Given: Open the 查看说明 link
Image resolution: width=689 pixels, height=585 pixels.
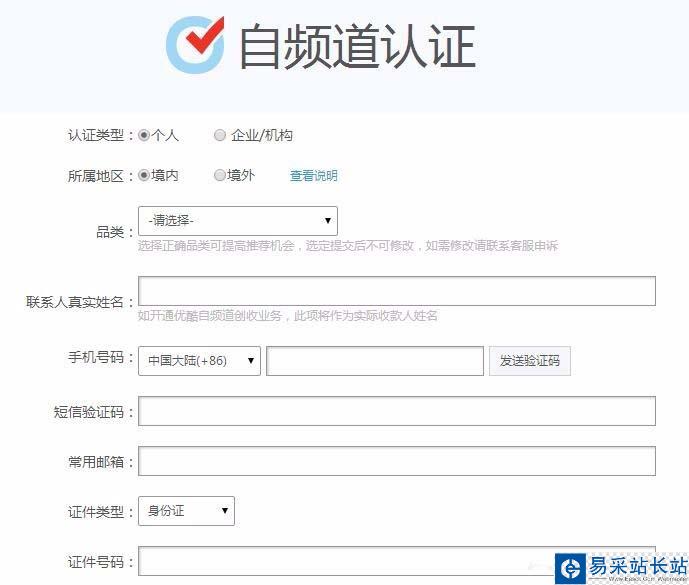Looking at the screenshot, I should [314, 176].
